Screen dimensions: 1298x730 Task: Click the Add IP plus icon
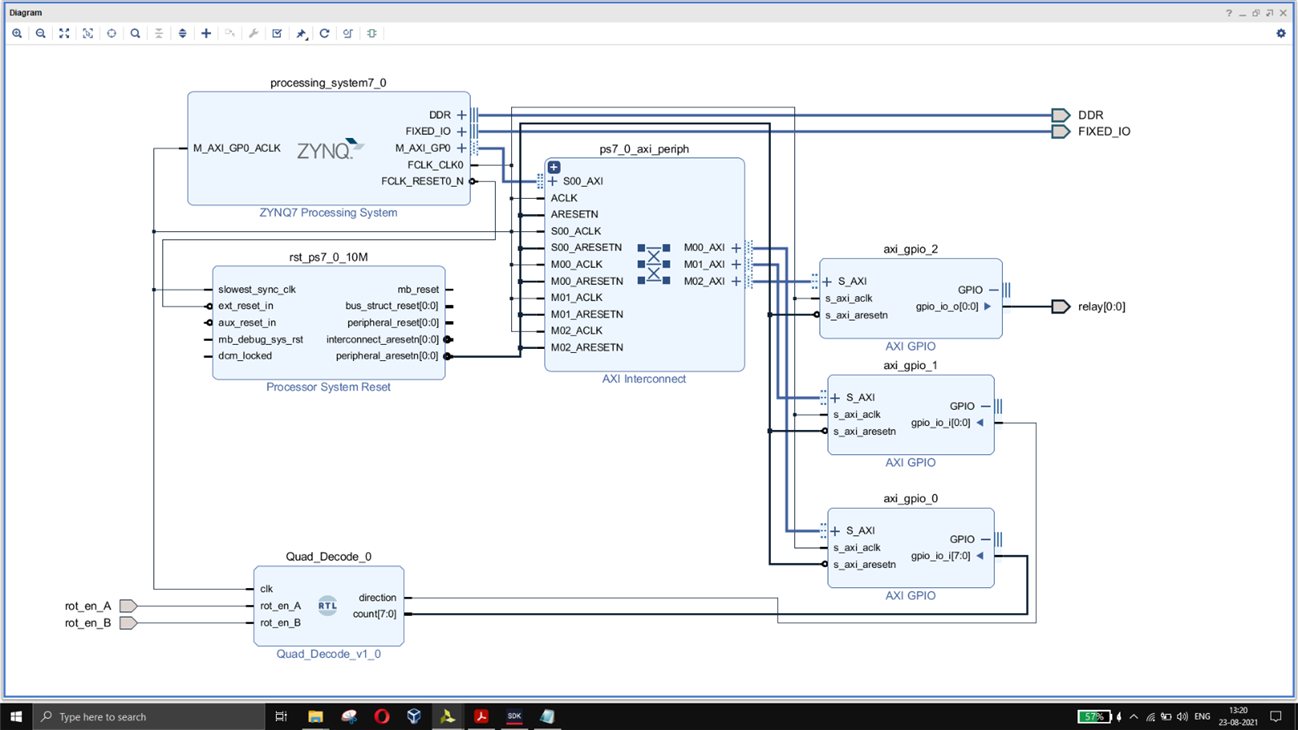(206, 33)
